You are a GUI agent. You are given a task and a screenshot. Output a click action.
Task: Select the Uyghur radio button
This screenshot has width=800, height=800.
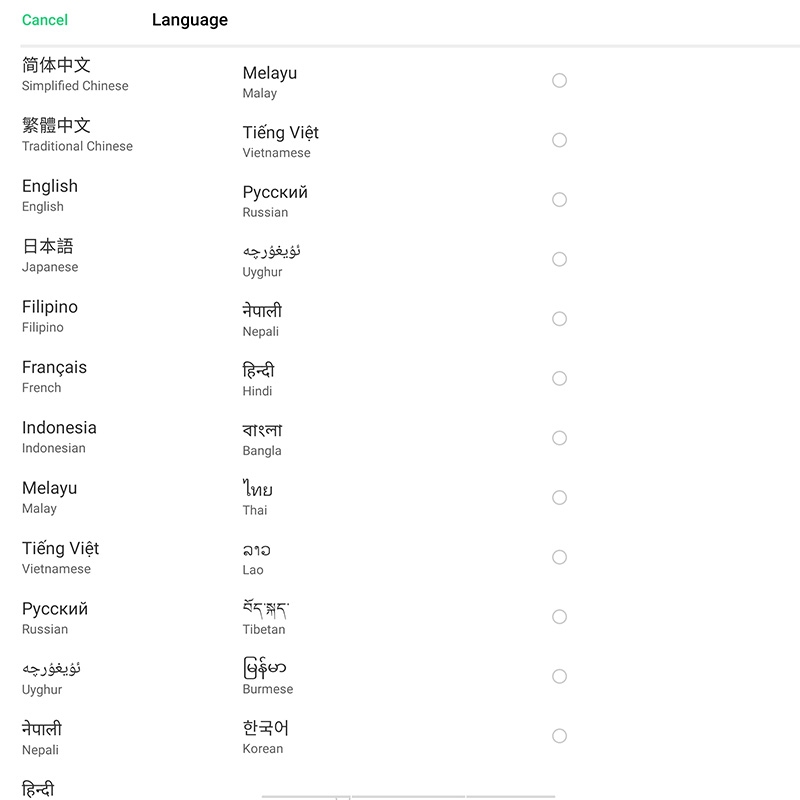click(559, 259)
